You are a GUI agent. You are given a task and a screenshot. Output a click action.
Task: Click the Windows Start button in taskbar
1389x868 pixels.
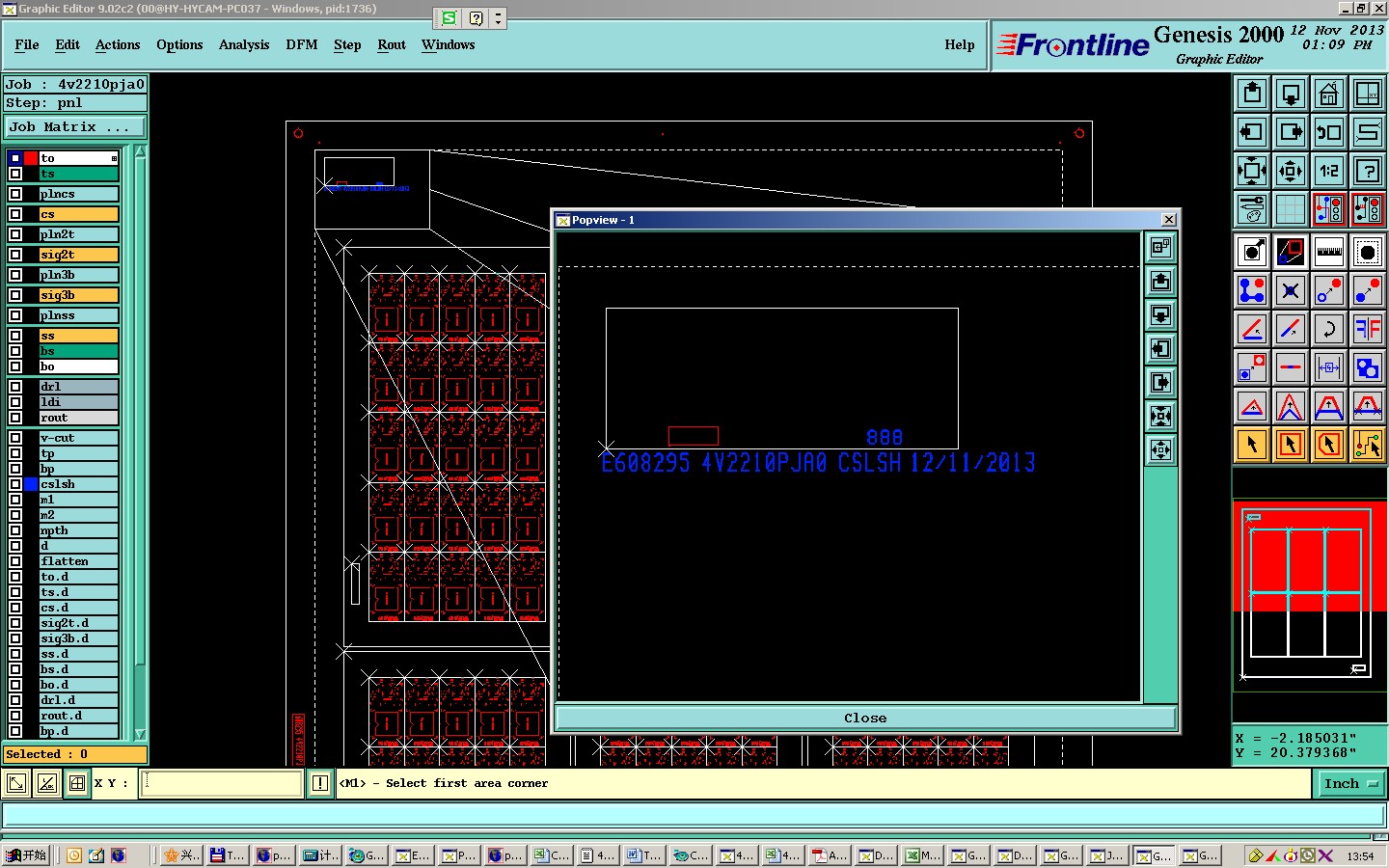click(26, 855)
